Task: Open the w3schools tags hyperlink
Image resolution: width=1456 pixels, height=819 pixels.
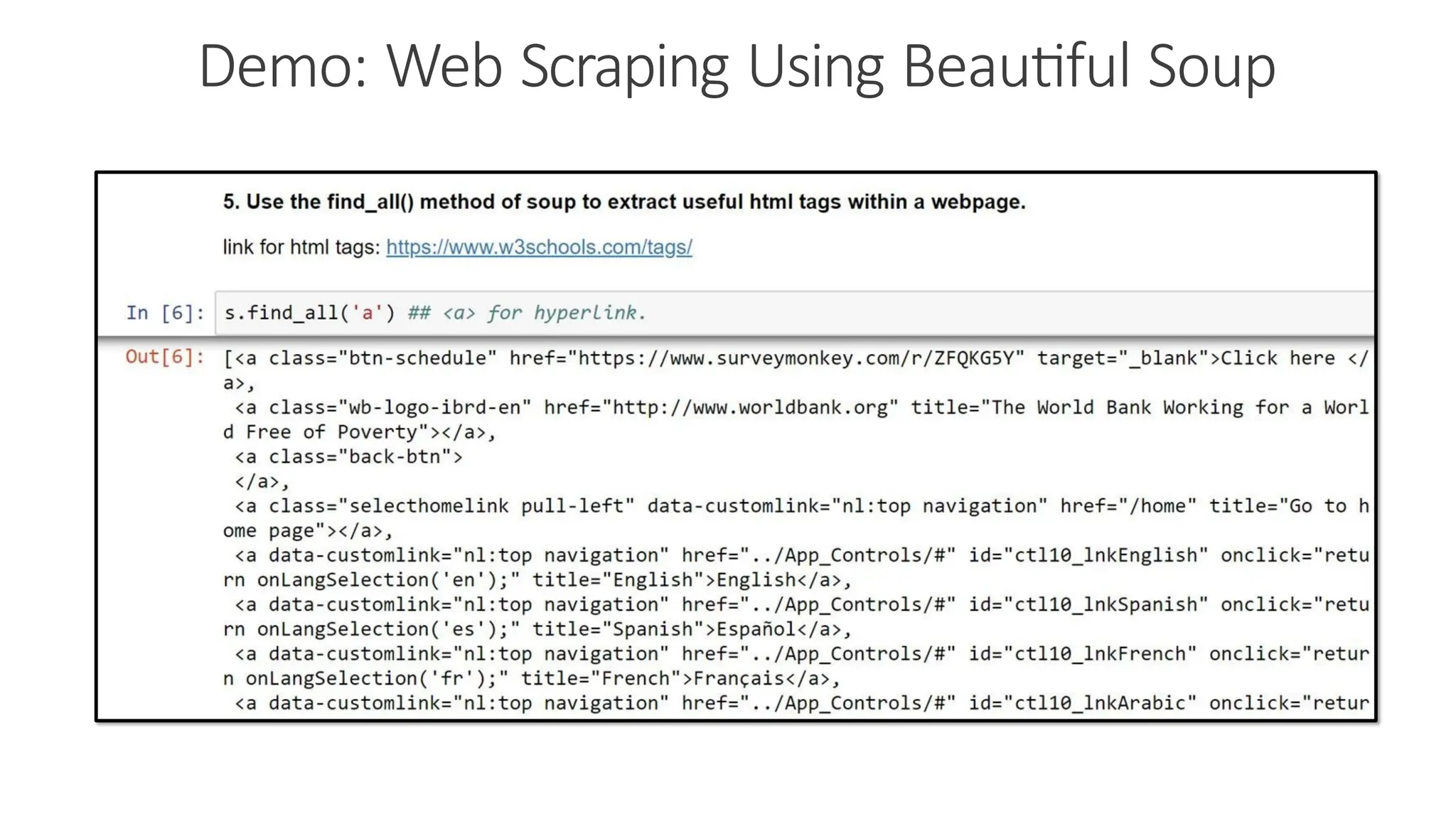Action: 539,247
